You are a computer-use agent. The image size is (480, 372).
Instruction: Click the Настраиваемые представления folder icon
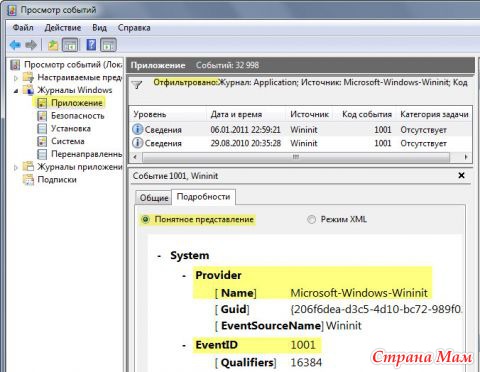28,77
